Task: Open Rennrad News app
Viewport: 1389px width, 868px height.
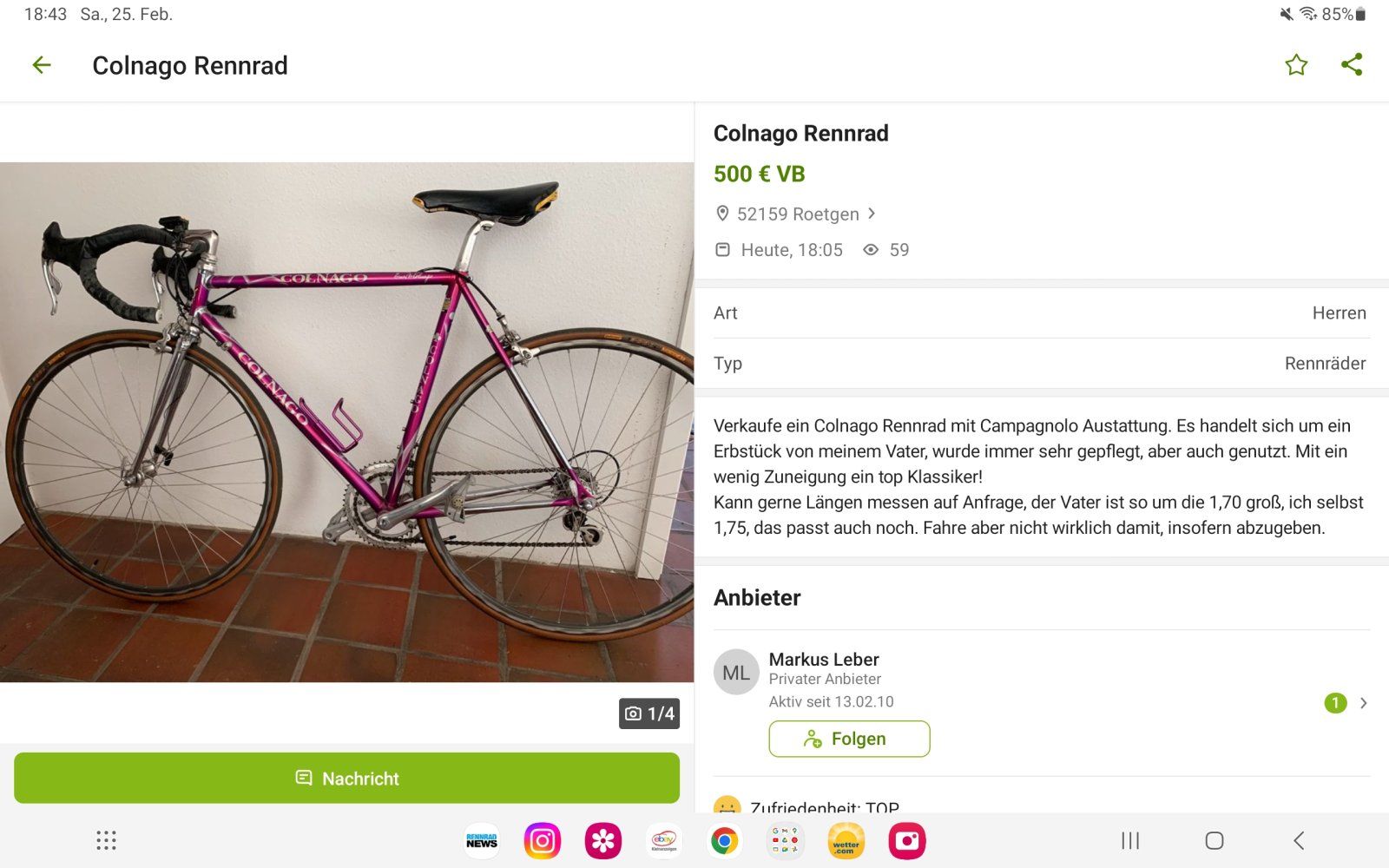Action: tap(482, 841)
